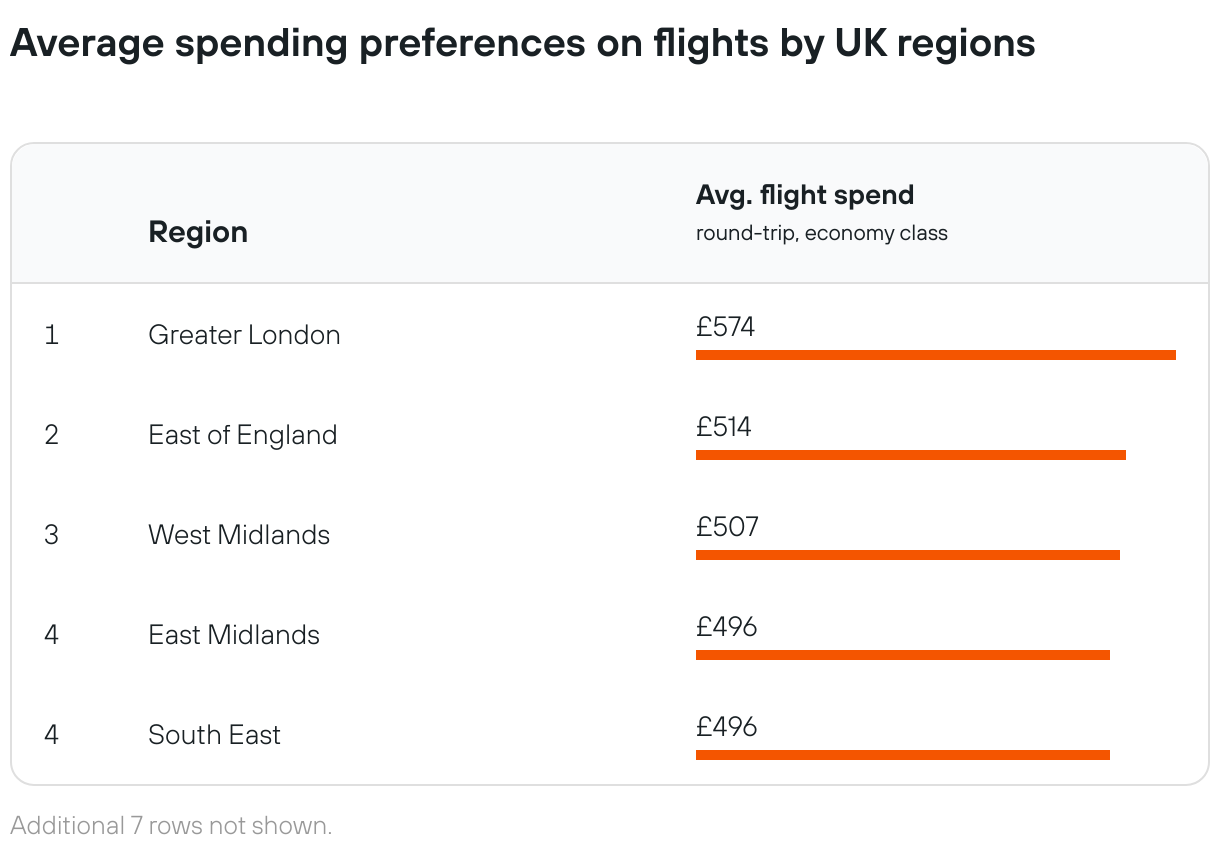Click rank number 1 beside Greater London
1220x852 pixels.
click(51, 335)
